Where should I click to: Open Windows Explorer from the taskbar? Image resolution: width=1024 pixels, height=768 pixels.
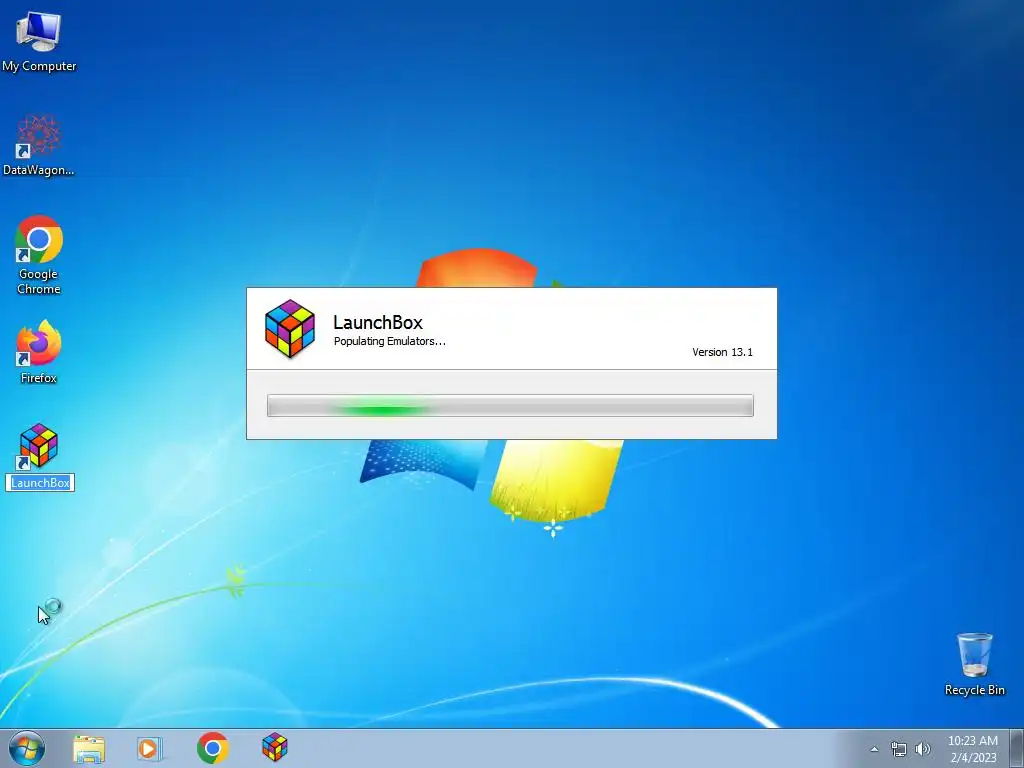pyautogui.click(x=89, y=748)
